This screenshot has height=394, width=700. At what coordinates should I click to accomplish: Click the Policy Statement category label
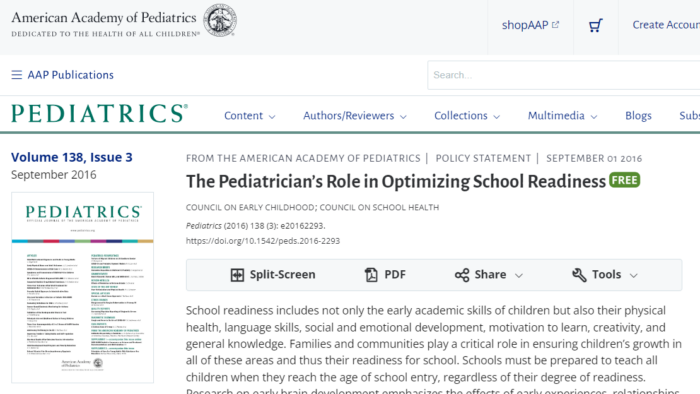point(483,158)
